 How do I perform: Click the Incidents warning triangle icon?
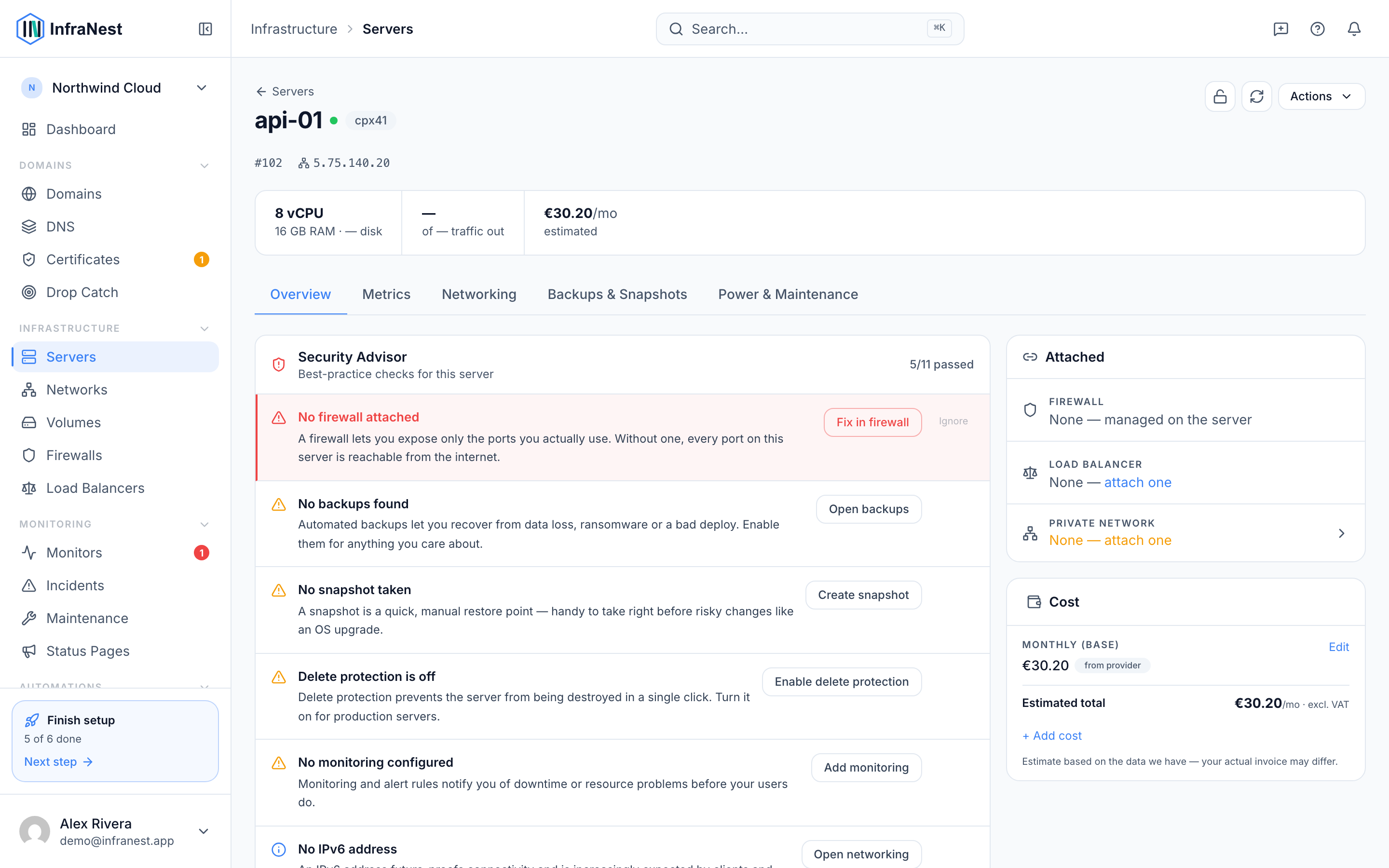[29, 585]
